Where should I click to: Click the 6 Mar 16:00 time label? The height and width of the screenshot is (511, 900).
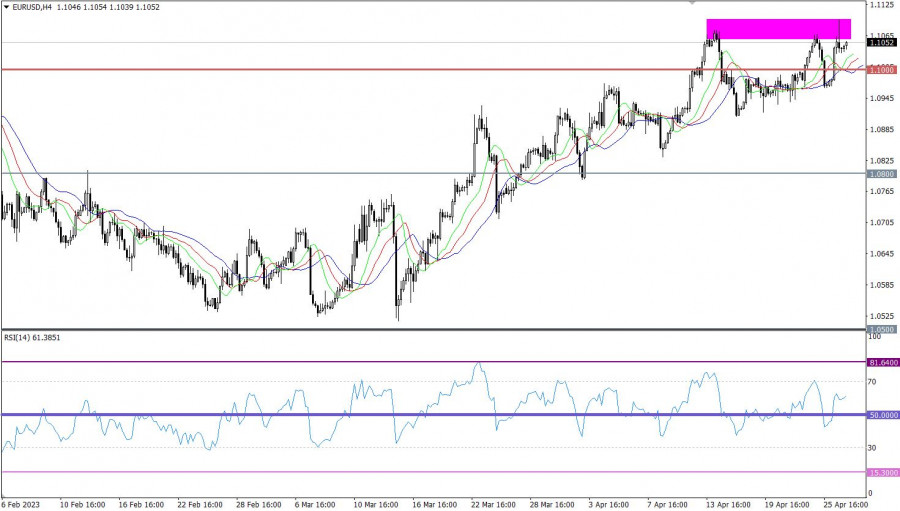[317, 505]
